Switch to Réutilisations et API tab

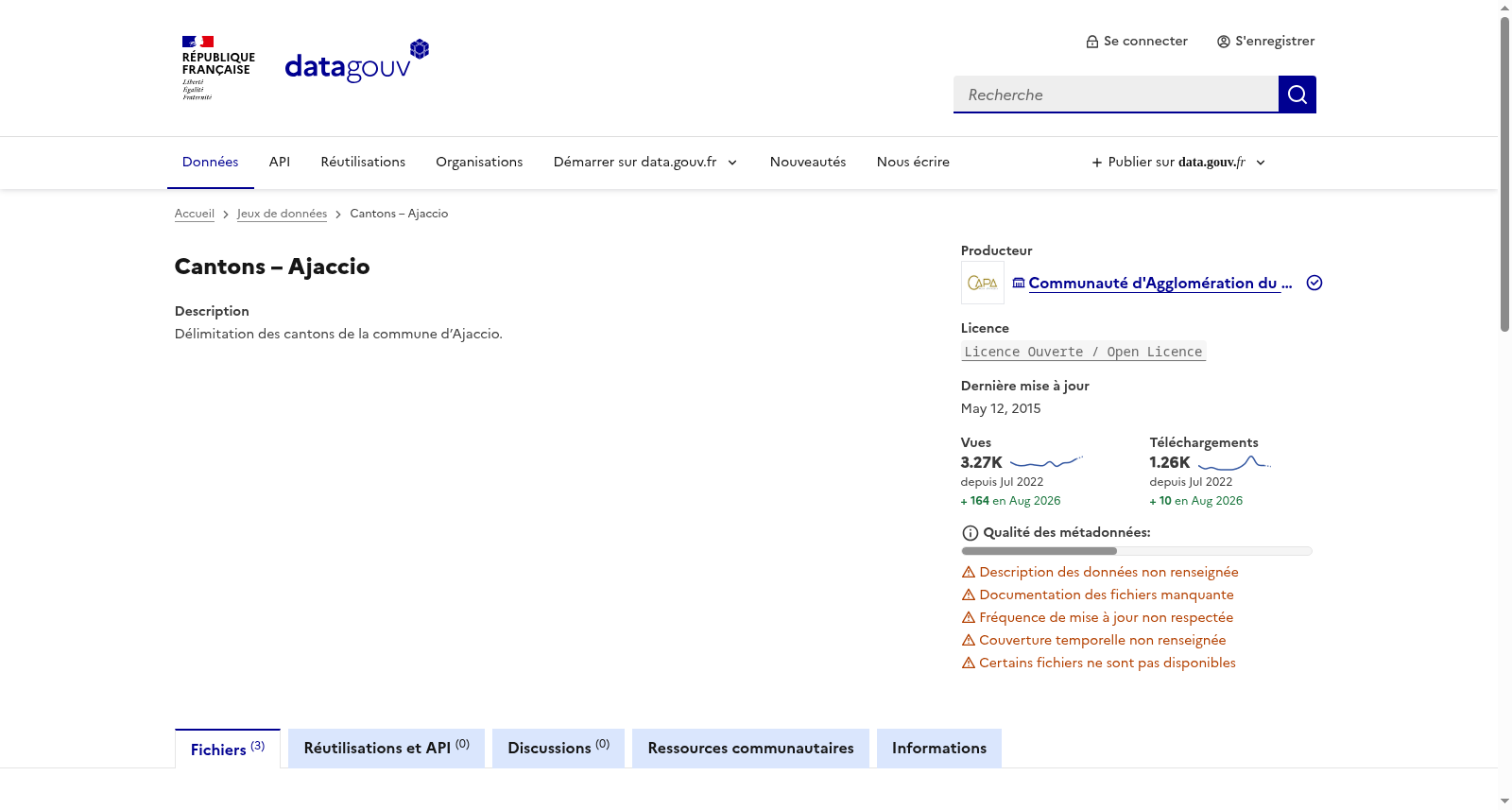click(387, 749)
